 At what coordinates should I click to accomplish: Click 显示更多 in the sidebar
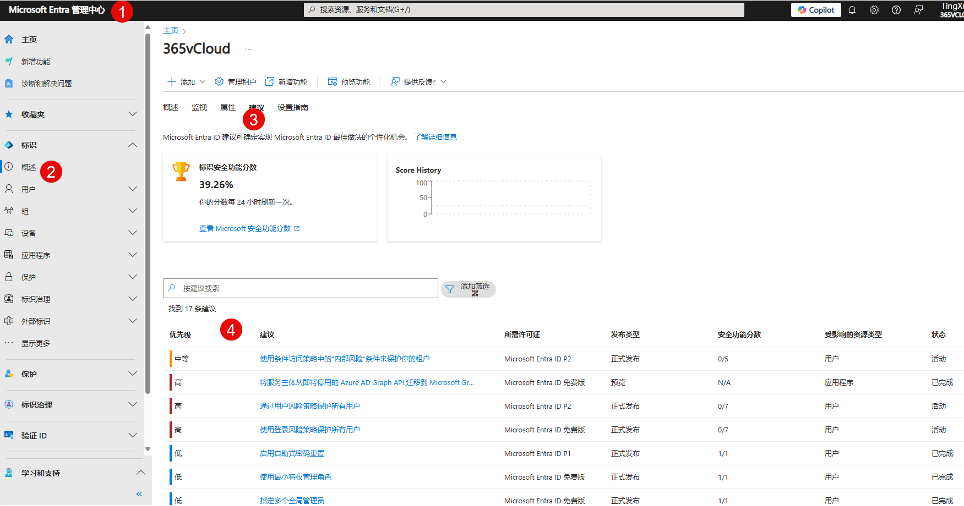coord(36,343)
